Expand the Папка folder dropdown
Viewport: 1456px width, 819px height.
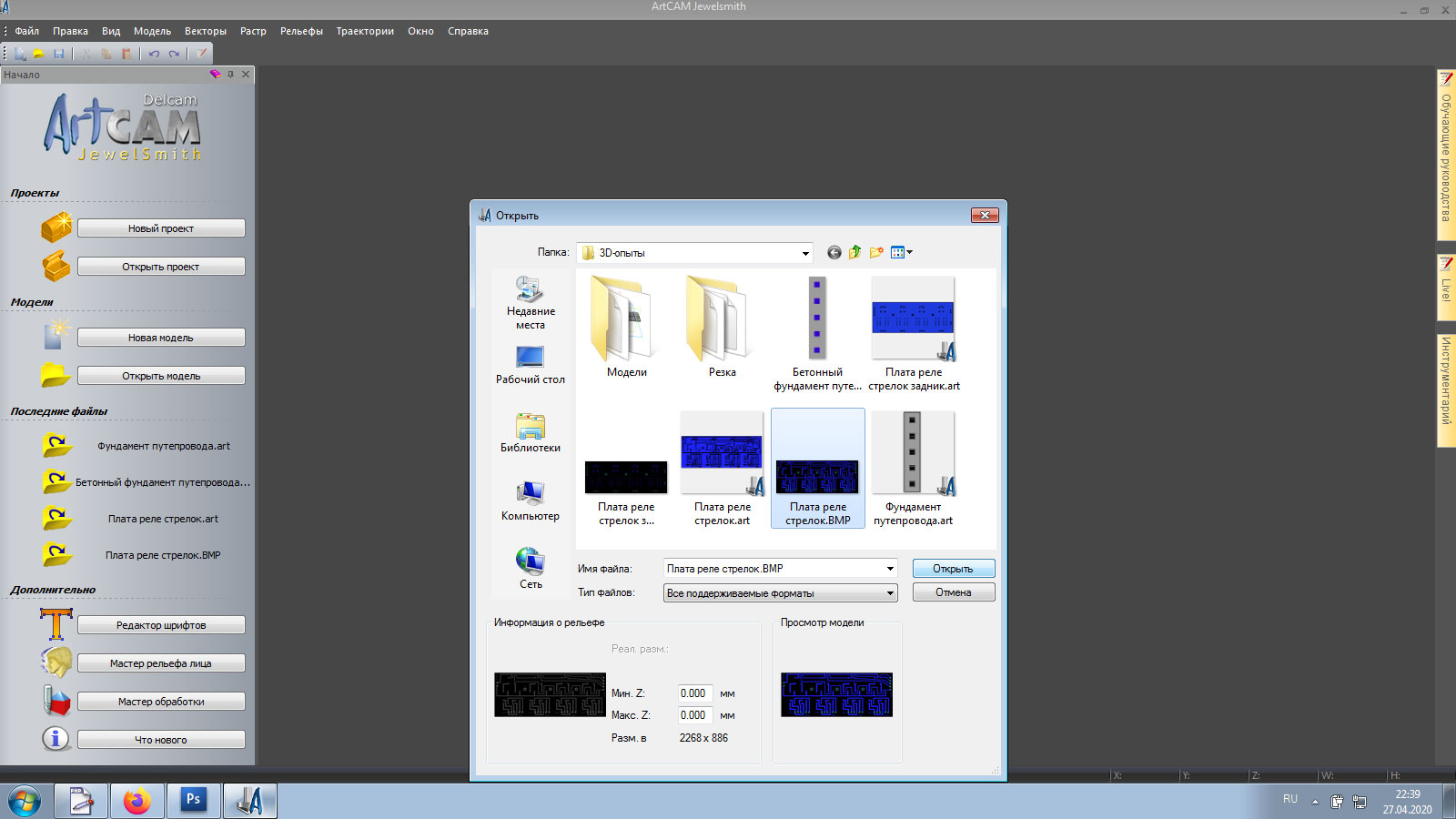805,253
